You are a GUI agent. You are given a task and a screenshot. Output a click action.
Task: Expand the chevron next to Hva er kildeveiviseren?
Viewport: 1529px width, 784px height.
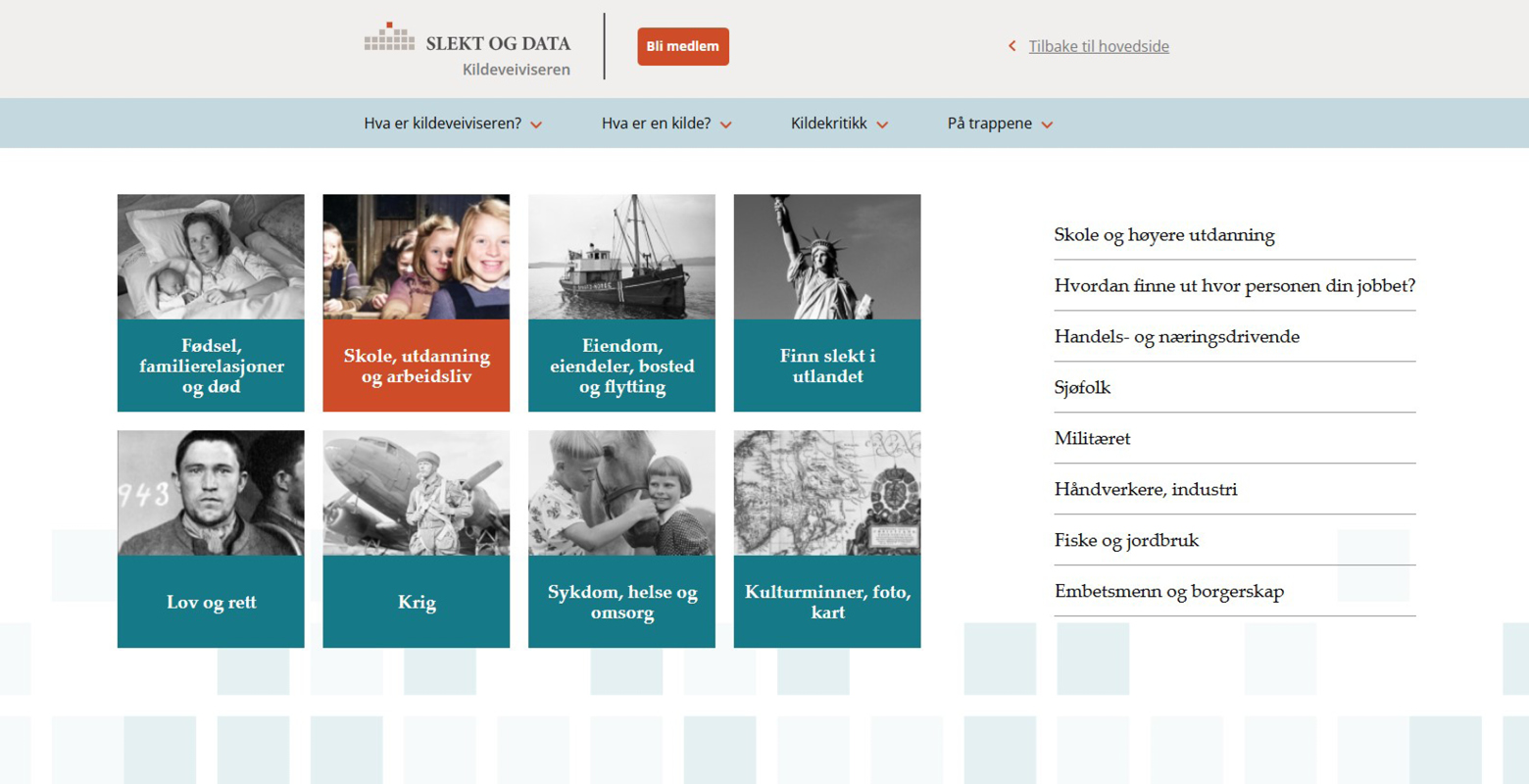point(536,124)
